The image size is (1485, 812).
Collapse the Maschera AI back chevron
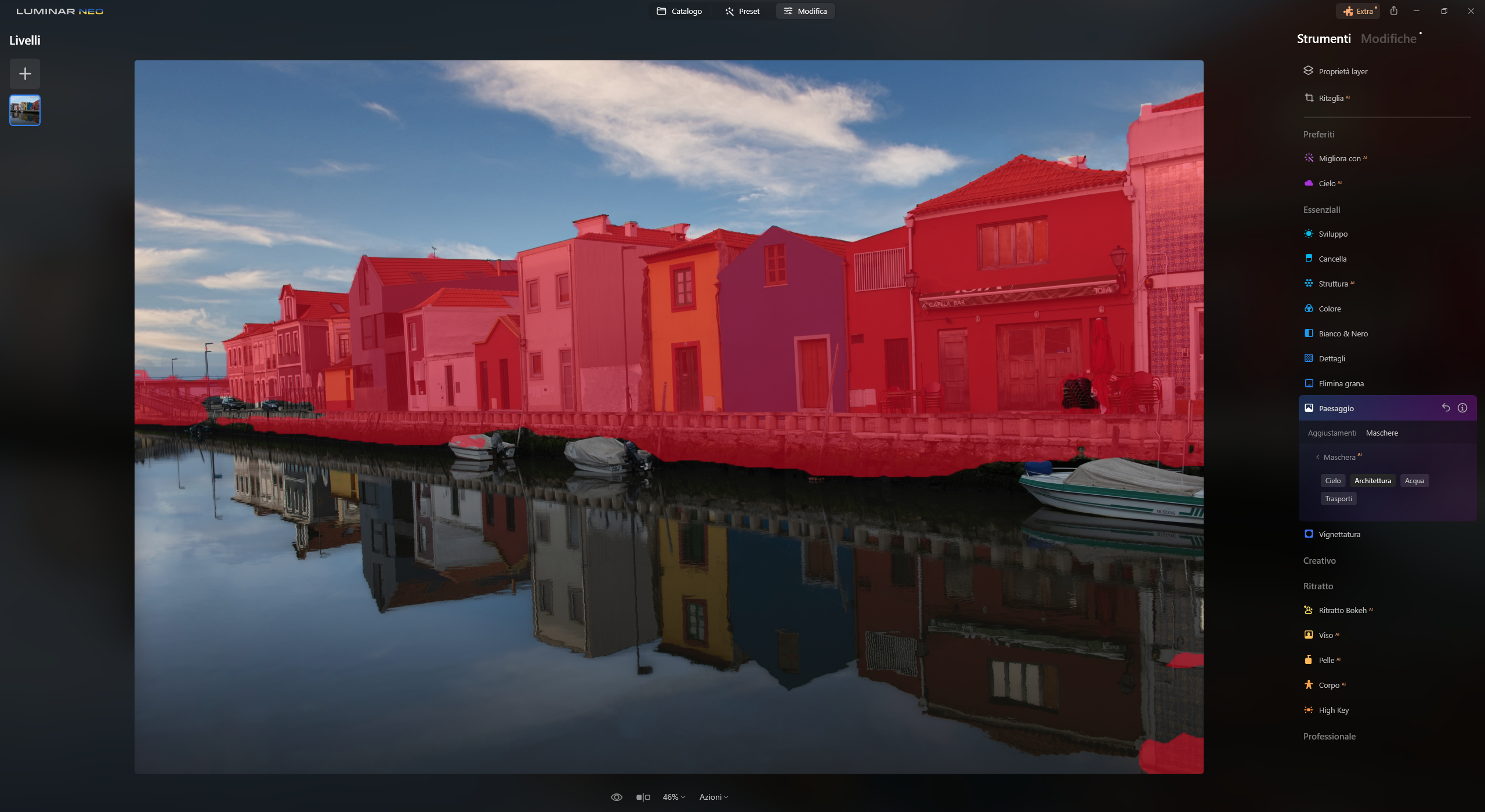(1317, 457)
